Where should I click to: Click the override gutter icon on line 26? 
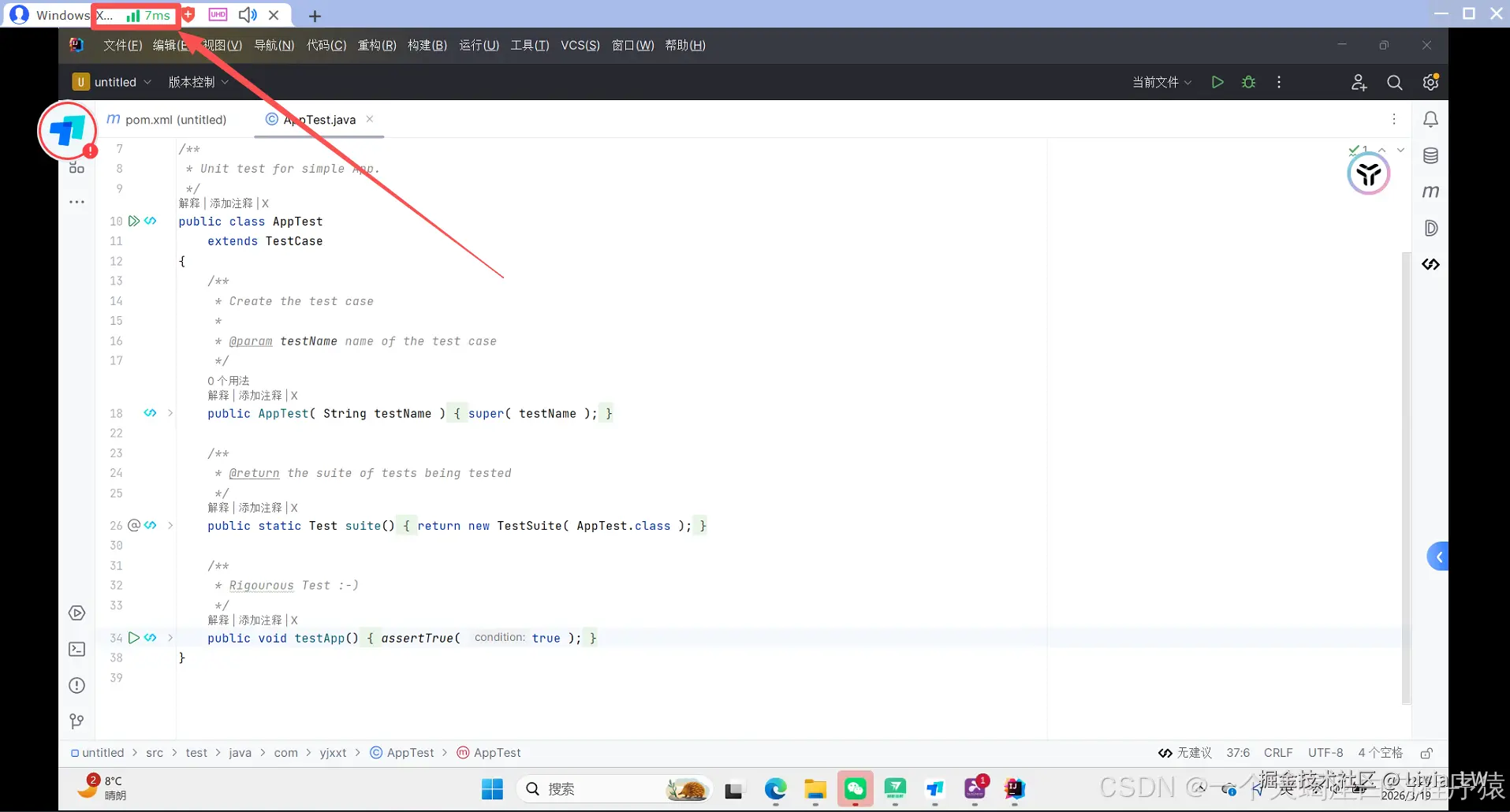tap(134, 525)
